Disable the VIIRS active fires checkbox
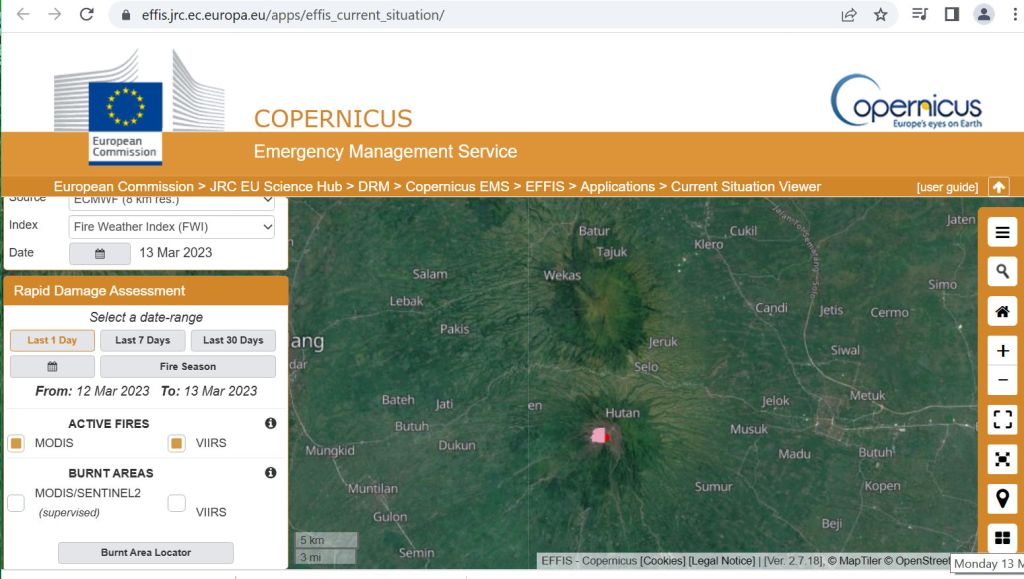1024x579 pixels. [x=177, y=443]
